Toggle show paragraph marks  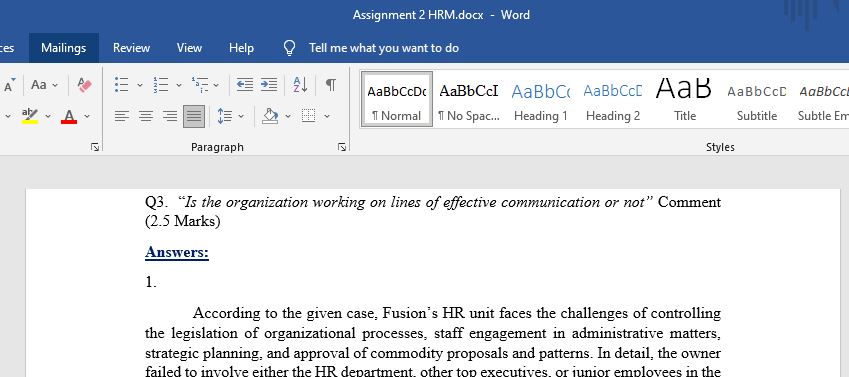[331, 84]
